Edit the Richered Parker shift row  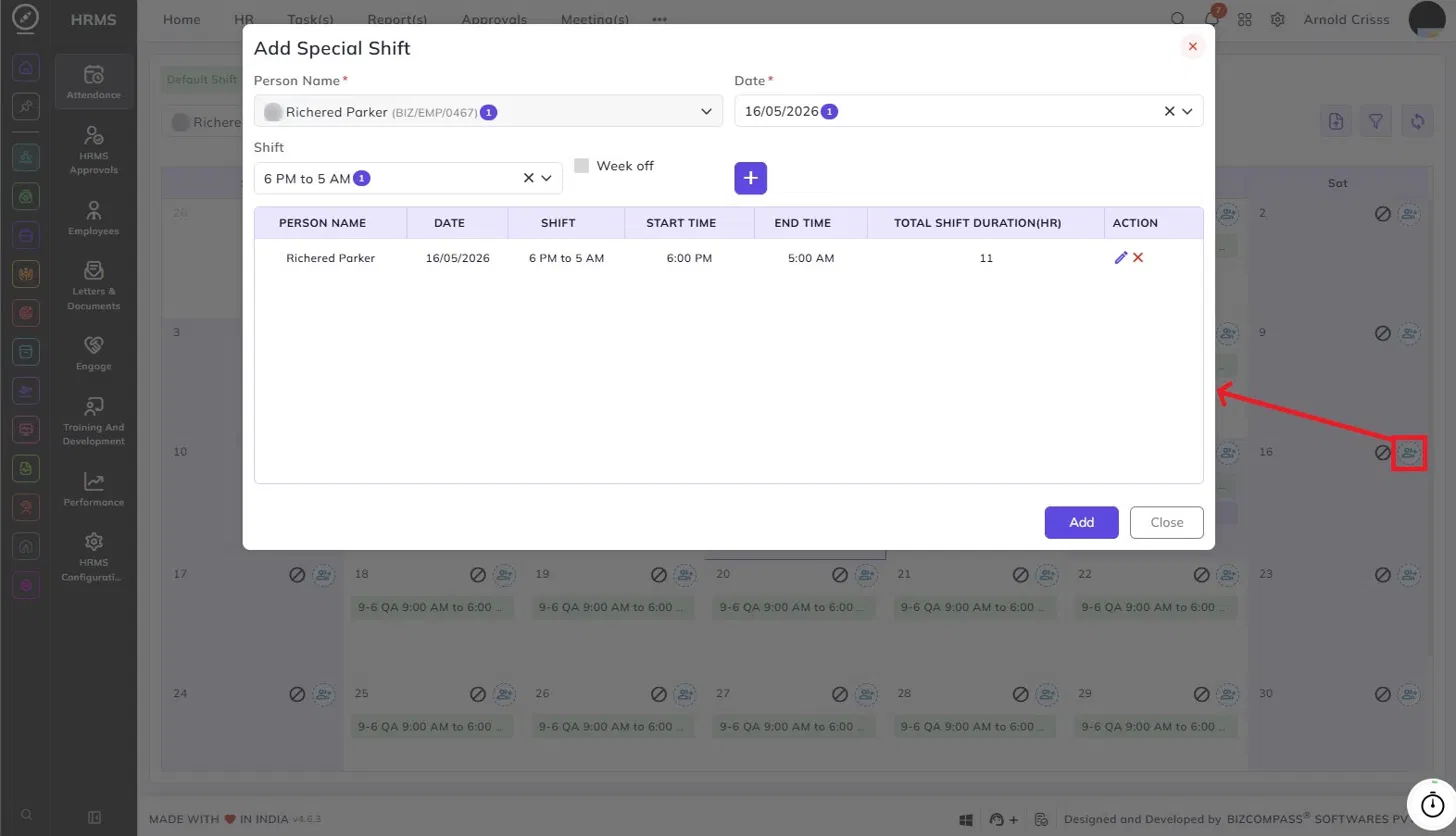pos(1121,258)
